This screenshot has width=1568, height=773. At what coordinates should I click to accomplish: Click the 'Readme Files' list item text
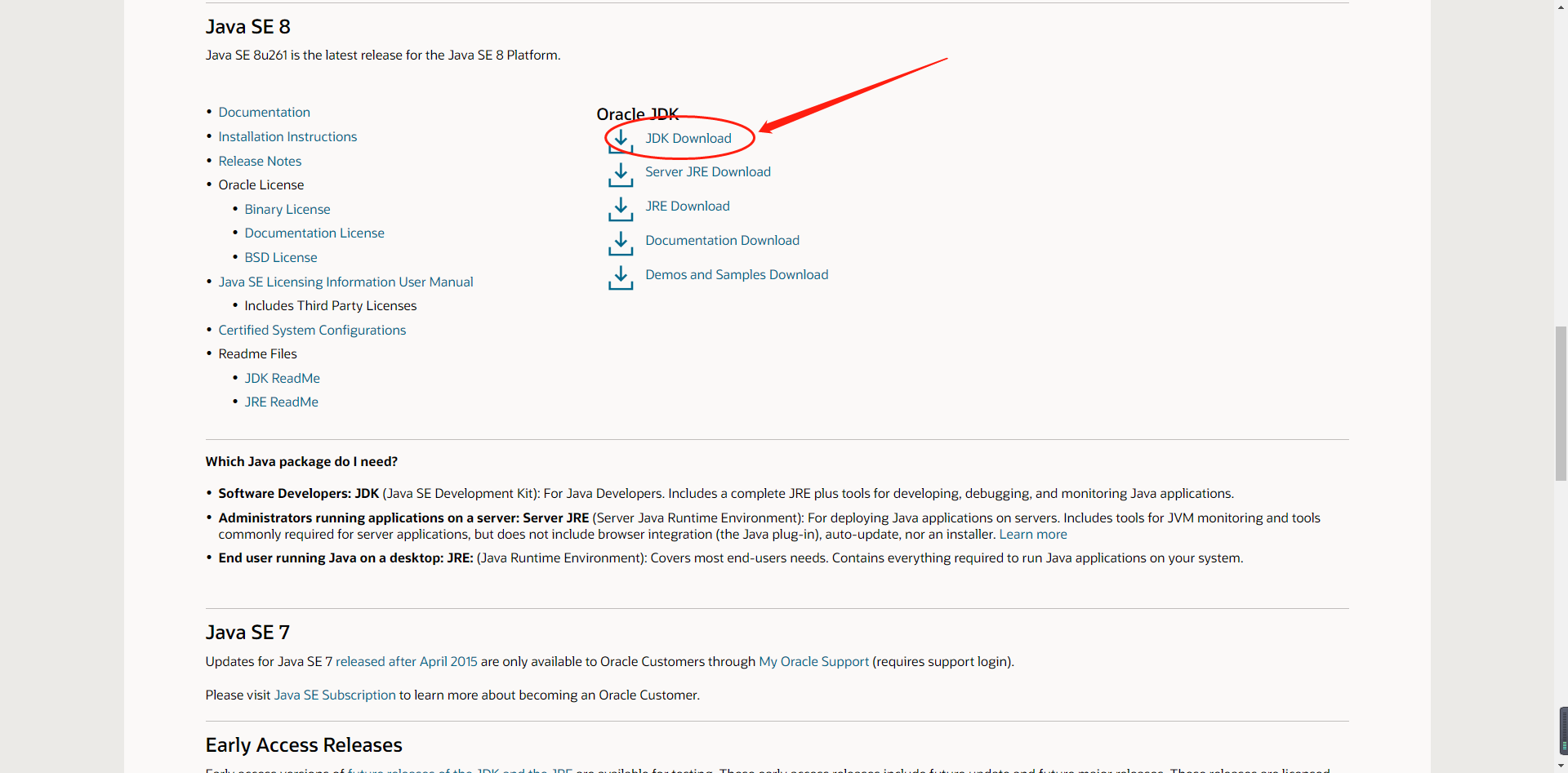click(x=258, y=353)
